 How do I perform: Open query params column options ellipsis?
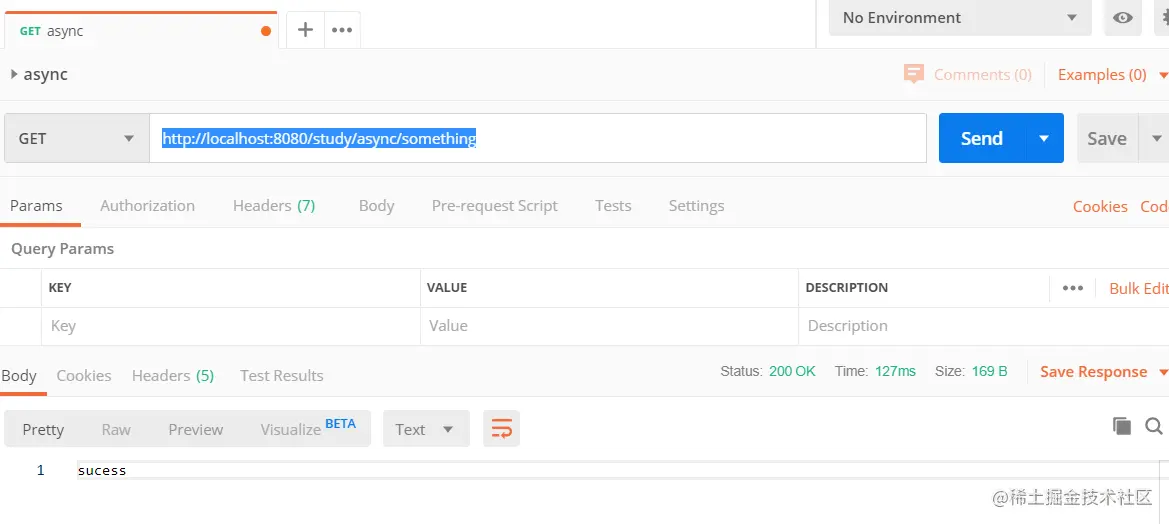tap(1073, 288)
